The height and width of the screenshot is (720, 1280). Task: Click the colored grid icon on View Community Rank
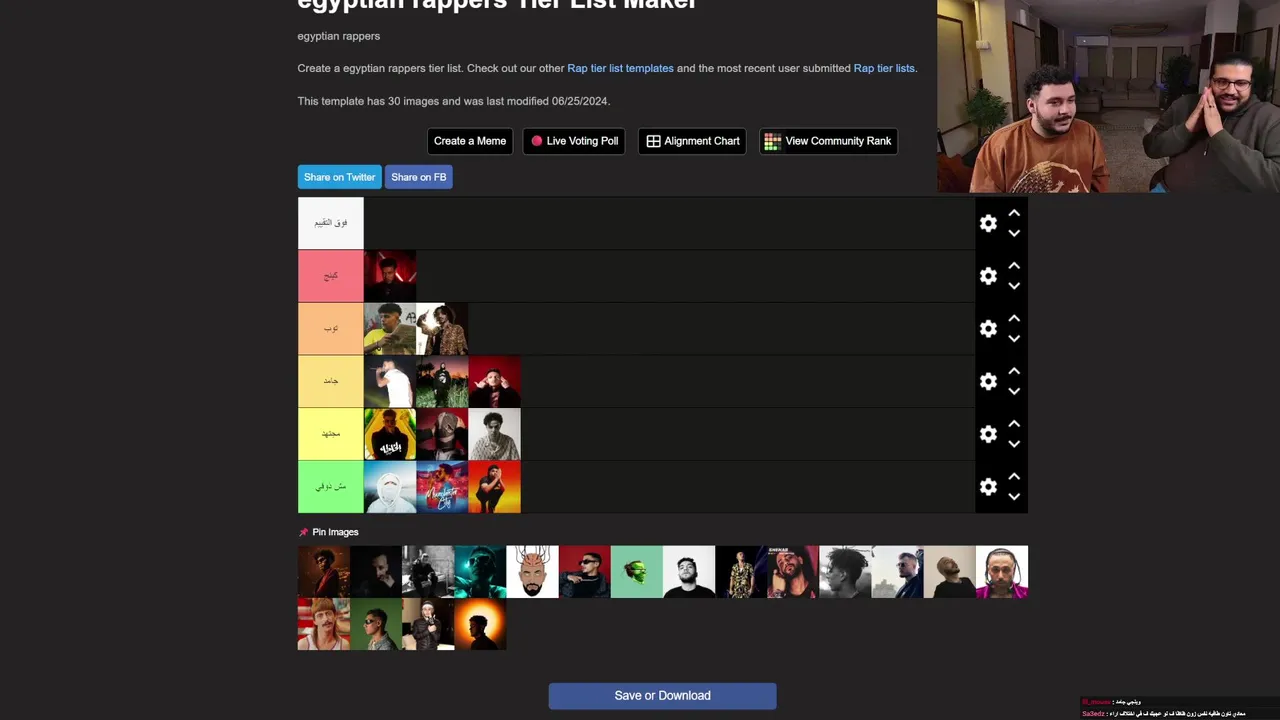[x=772, y=141]
